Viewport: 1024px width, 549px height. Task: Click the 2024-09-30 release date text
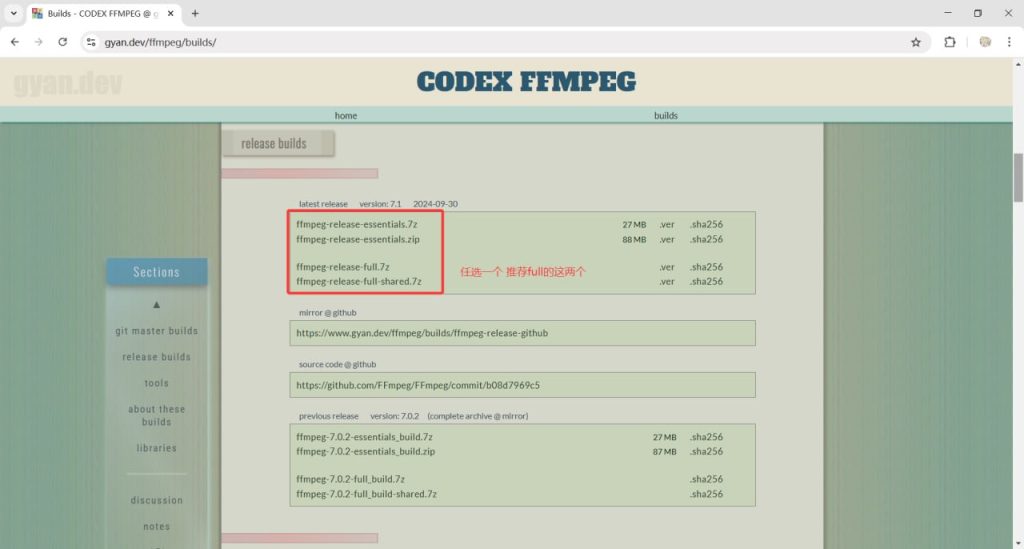(x=435, y=204)
